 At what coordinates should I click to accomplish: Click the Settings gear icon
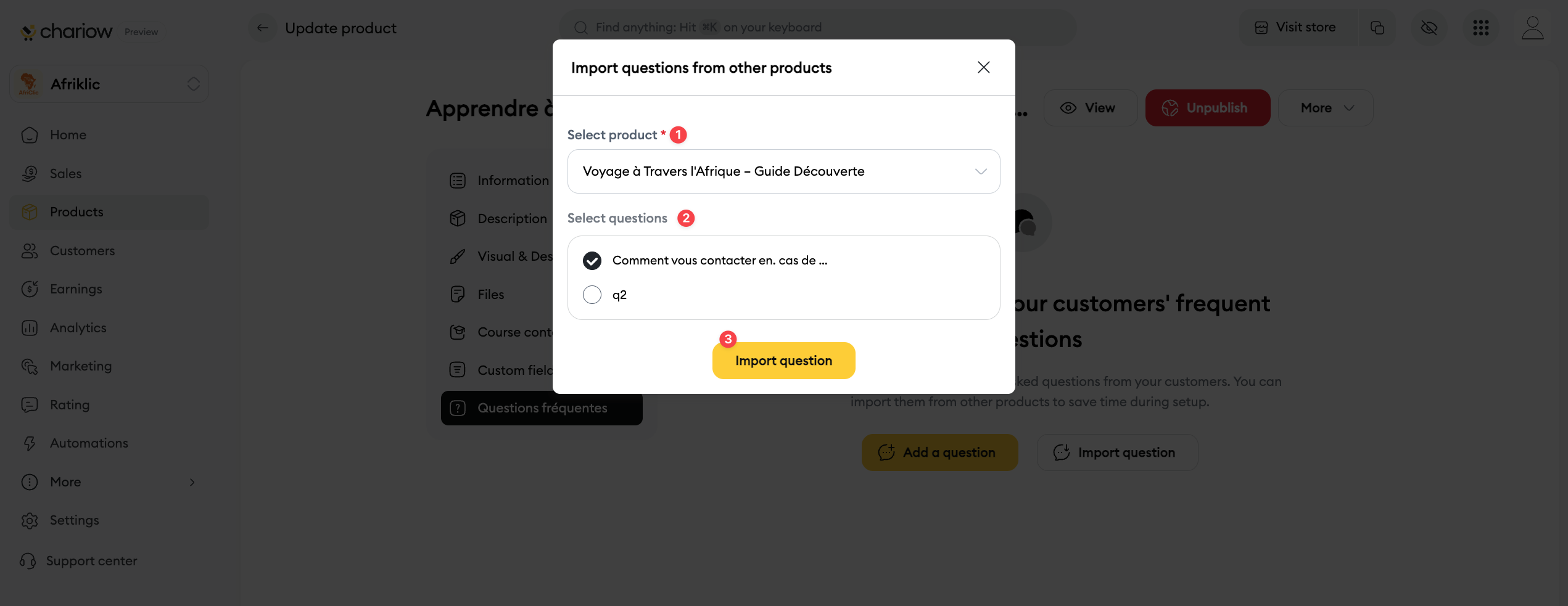(x=30, y=520)
